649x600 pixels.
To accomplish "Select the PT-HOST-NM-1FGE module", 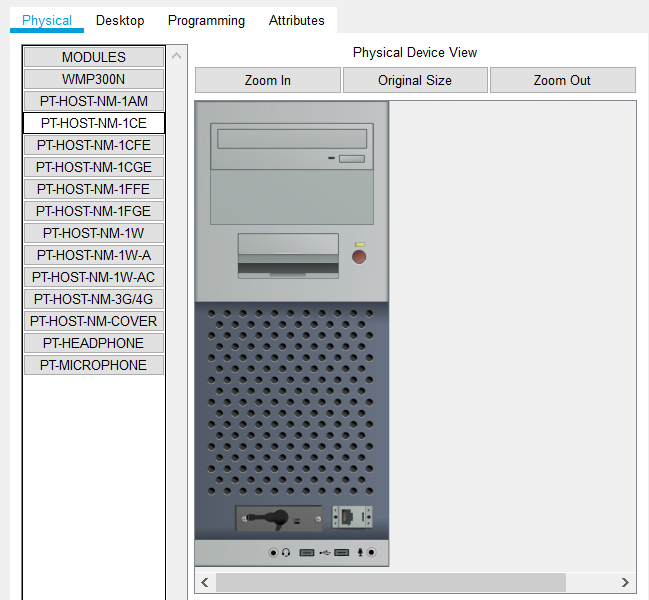I will coord(94,211).
